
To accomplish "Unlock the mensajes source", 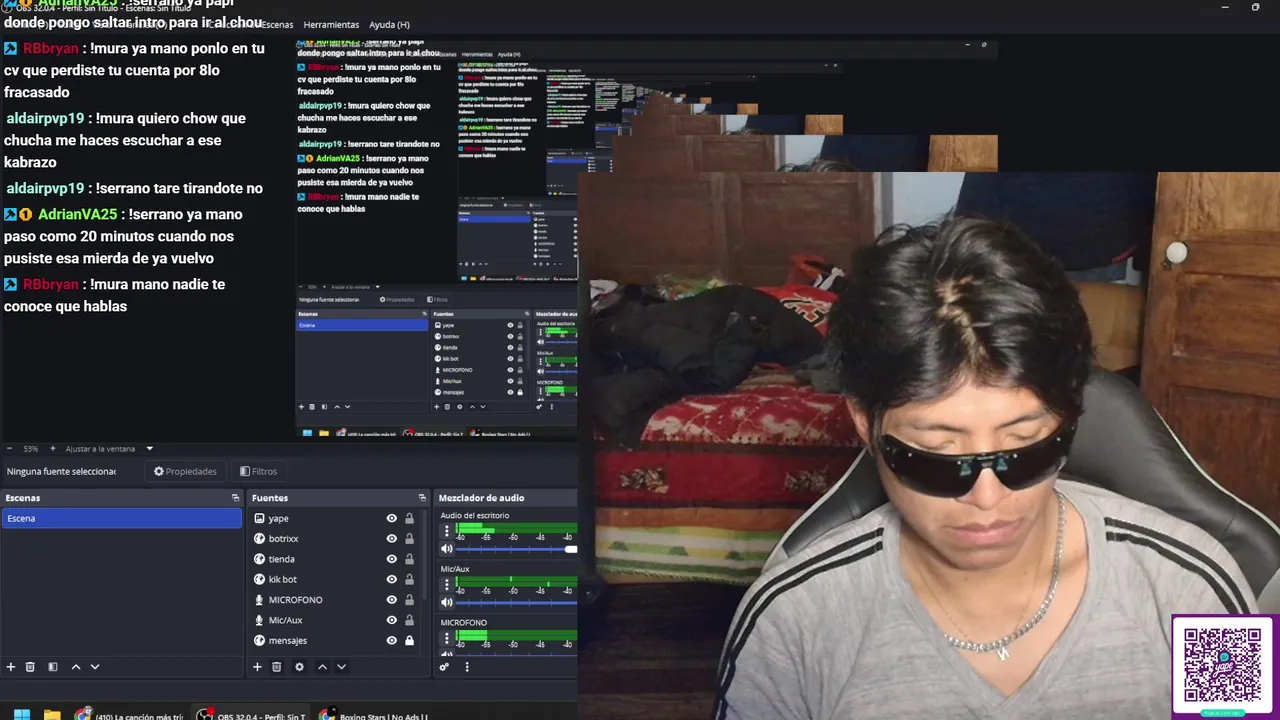I will coord(409,640).
